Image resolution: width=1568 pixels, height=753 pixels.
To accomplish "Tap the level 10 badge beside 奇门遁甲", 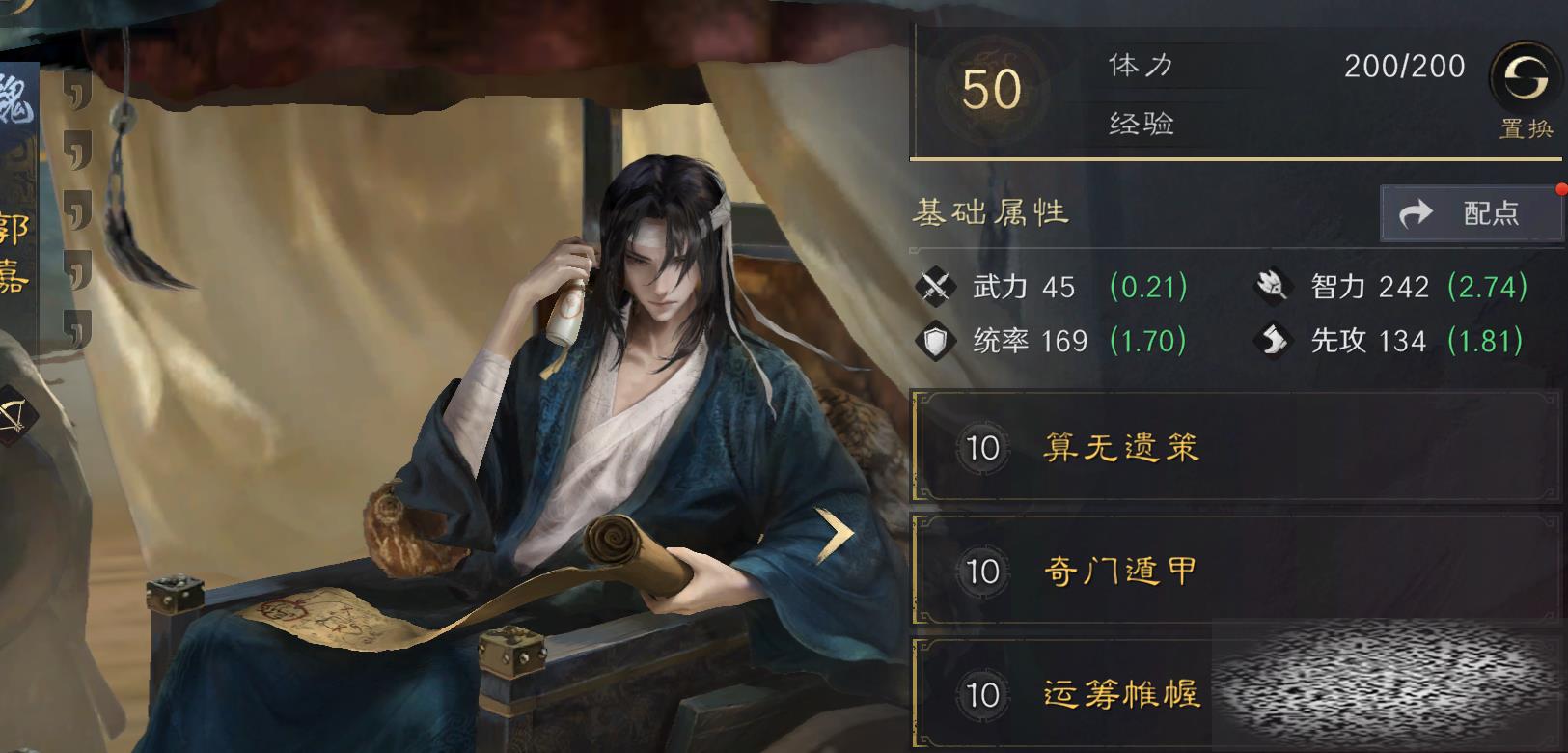I will tap(982, 572).
